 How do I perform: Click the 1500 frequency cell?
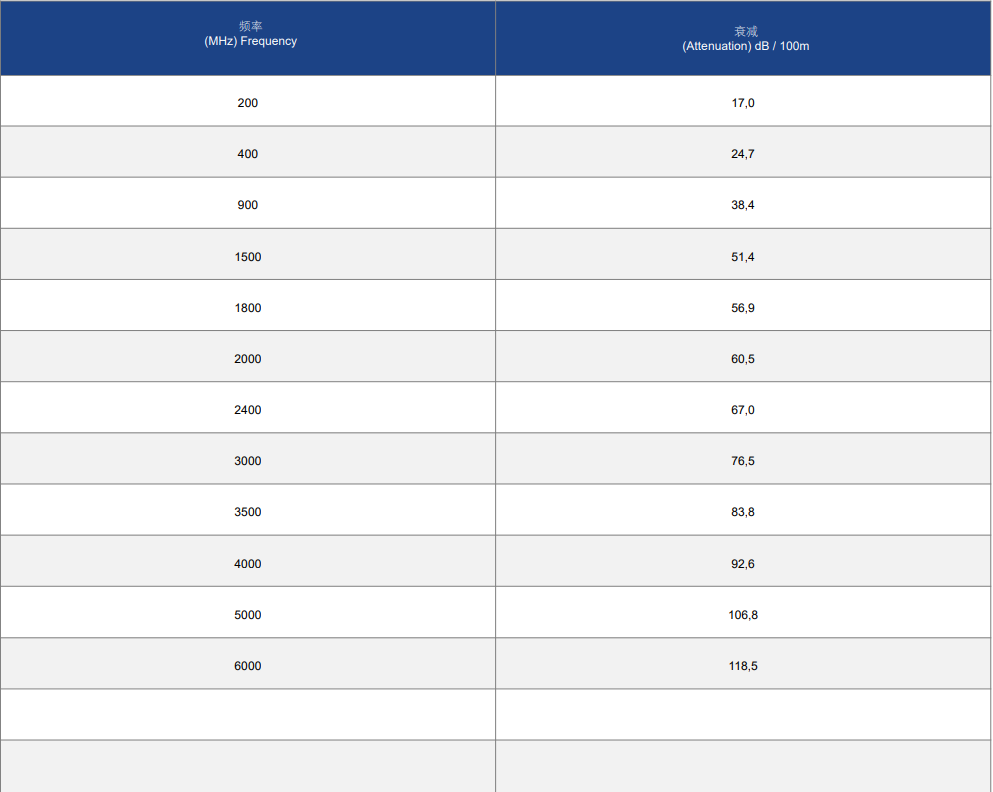pos(248,255)
